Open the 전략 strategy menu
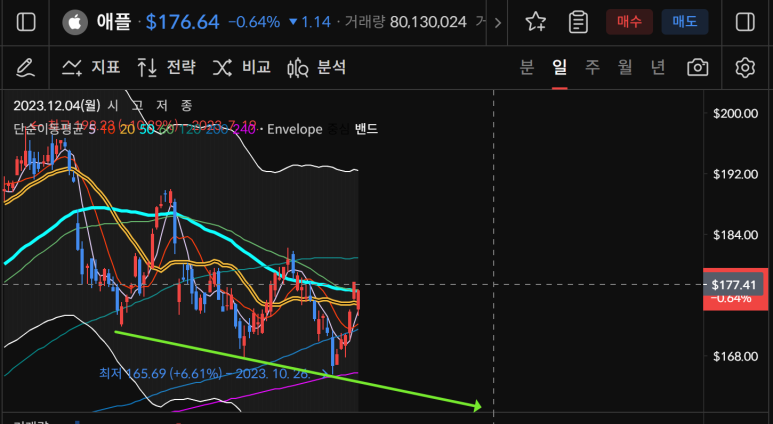 pyautogui.click(x=167, y=67)
